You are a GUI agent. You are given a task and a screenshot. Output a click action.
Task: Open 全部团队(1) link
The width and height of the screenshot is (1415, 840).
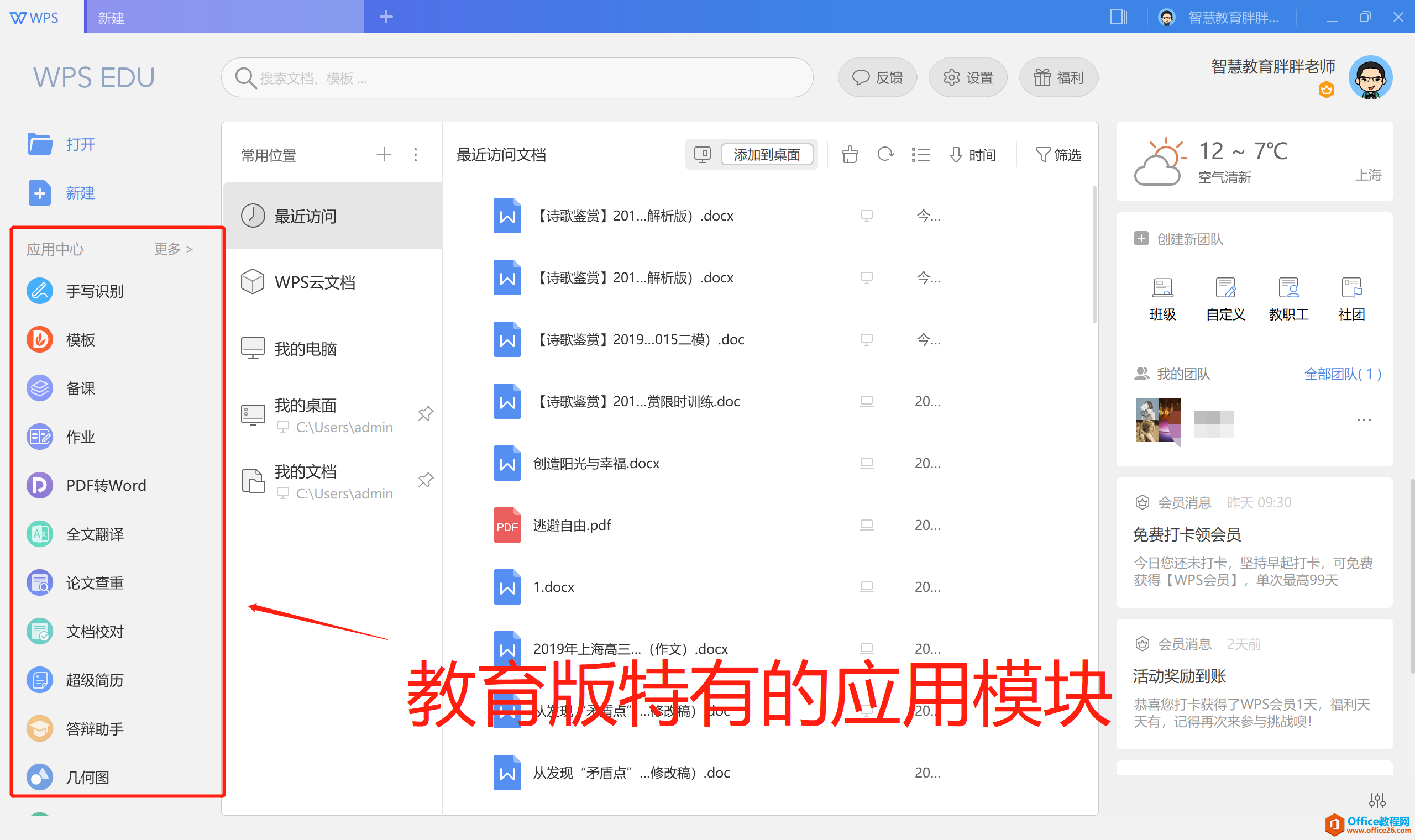coord(1343,374)
